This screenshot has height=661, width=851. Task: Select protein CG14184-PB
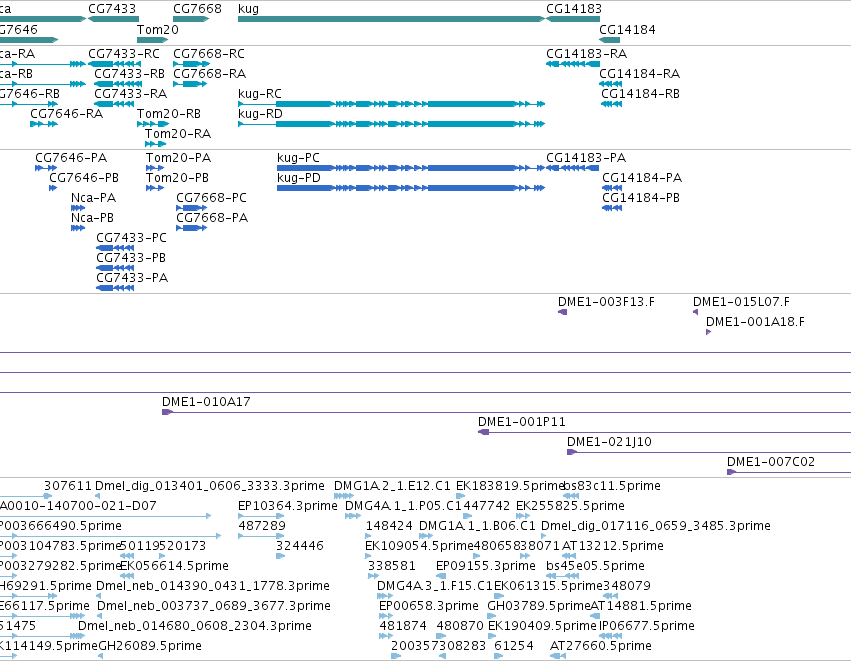pos(612,208)
